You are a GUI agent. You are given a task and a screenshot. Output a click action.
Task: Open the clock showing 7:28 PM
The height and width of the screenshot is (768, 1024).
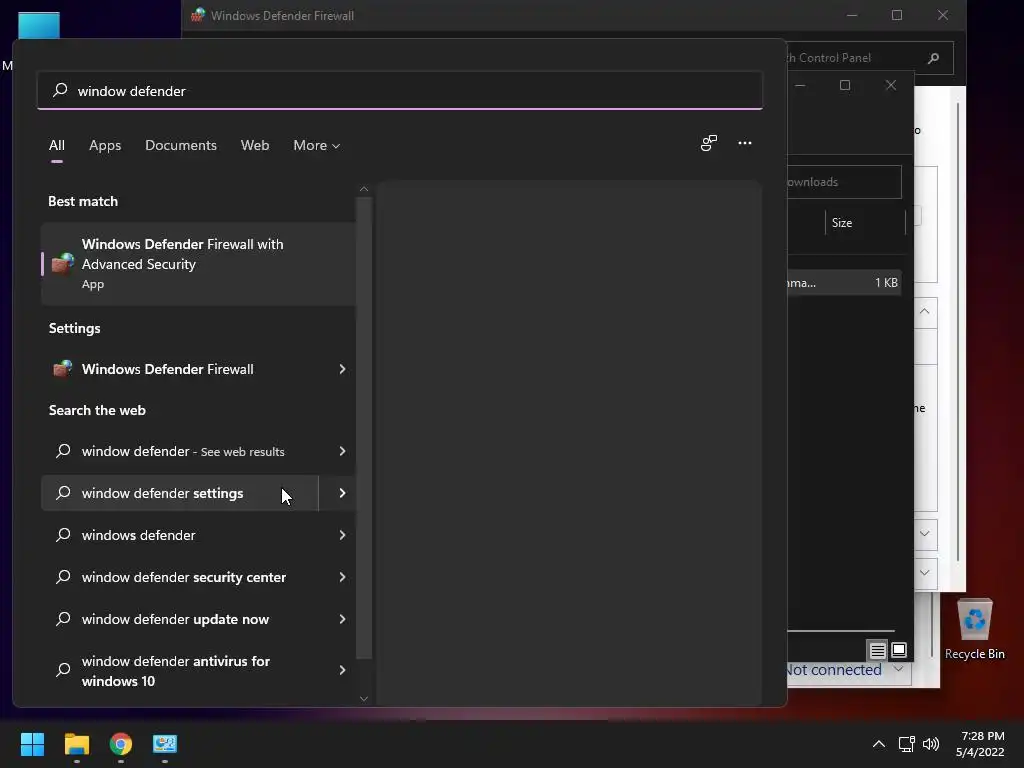click(981, 744)
